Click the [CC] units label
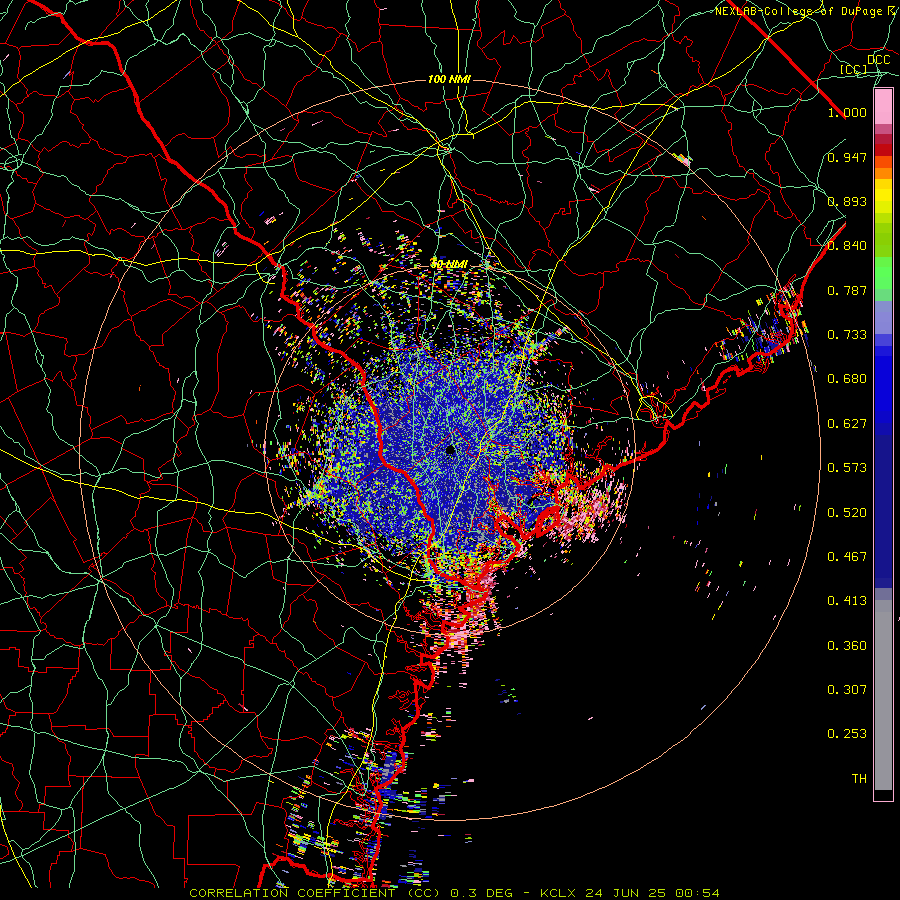Viewport: 900px width, 900px height. 854,69
